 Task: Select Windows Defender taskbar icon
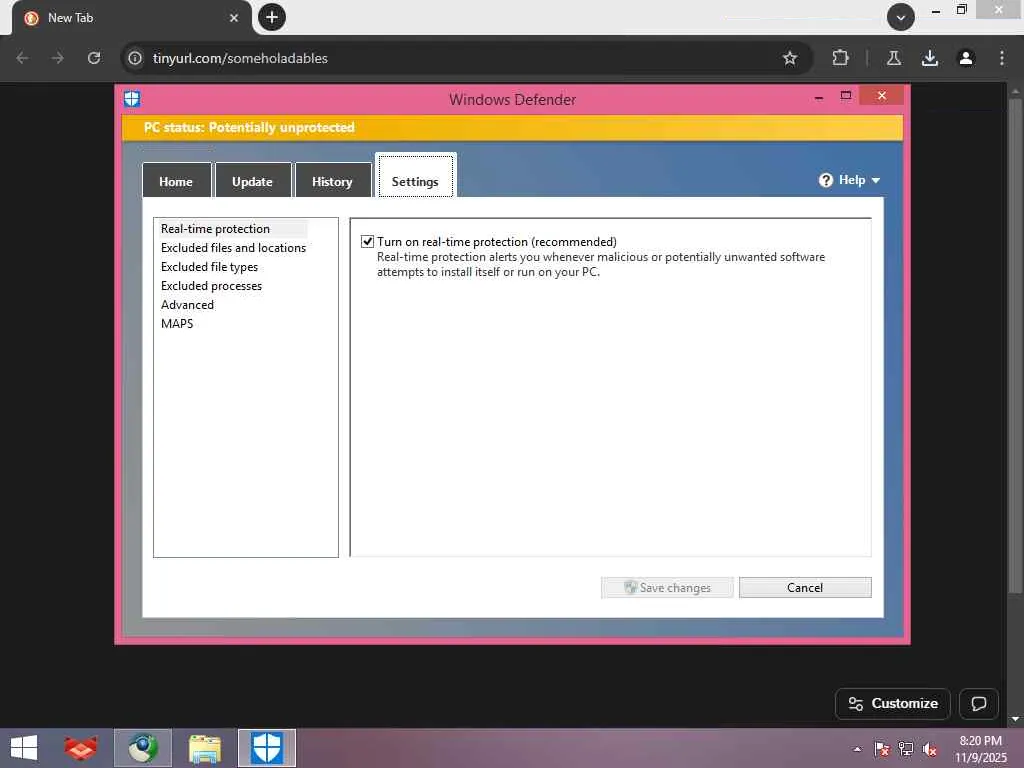tap(266, 748)
